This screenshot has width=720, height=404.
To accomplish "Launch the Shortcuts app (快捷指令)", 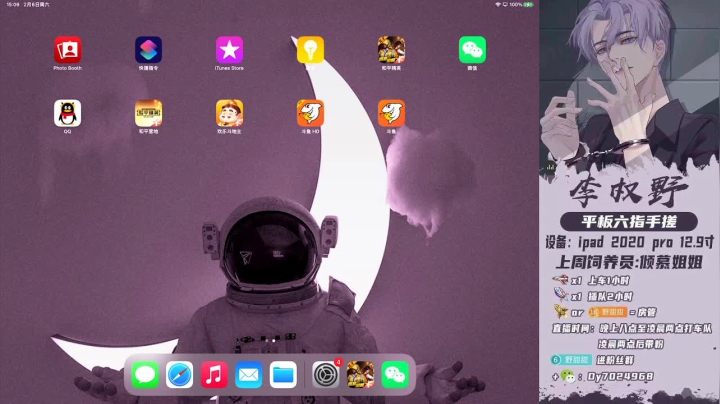I will [x=148, y=50].
